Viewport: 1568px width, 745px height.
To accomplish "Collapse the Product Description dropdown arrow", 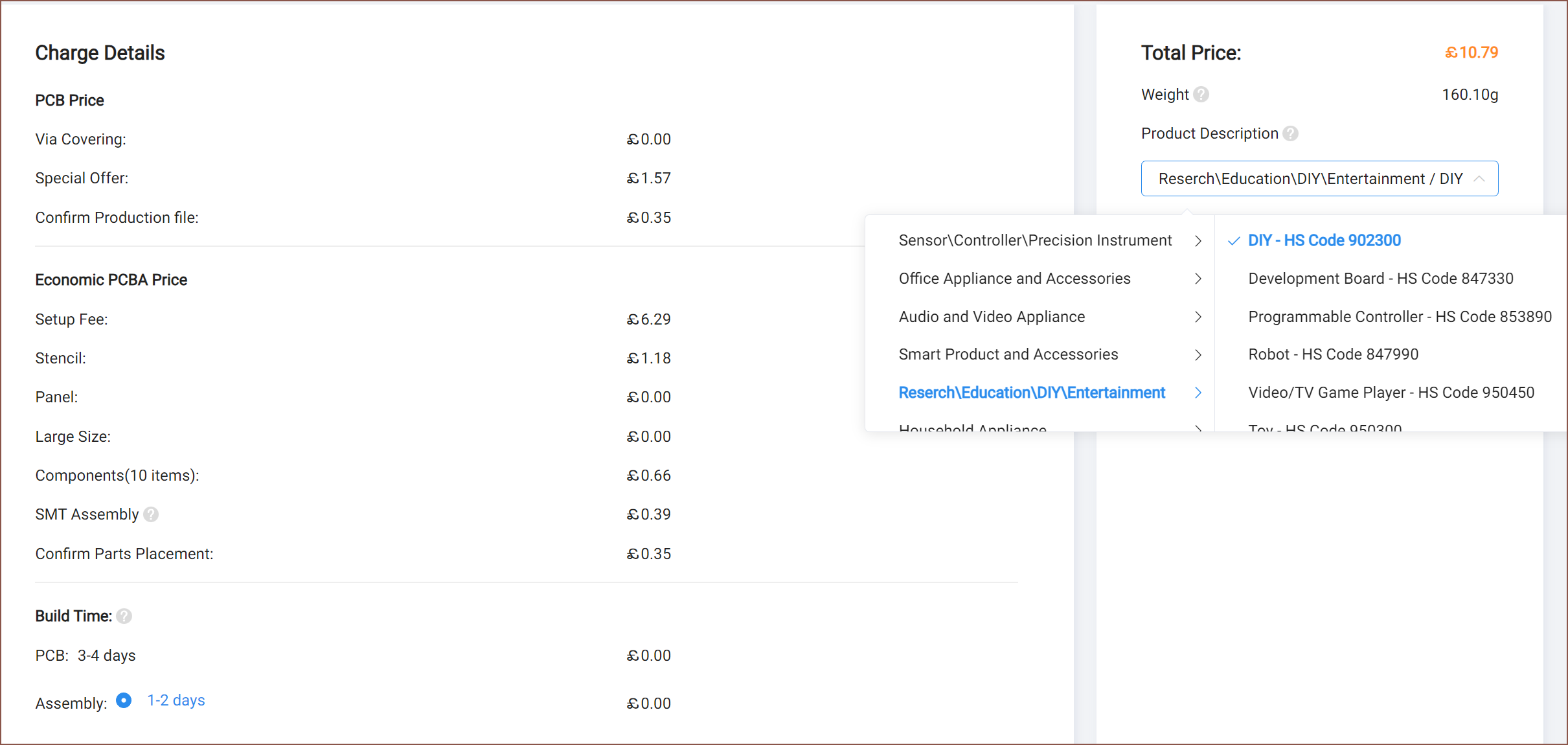I will coord(1479,179).
